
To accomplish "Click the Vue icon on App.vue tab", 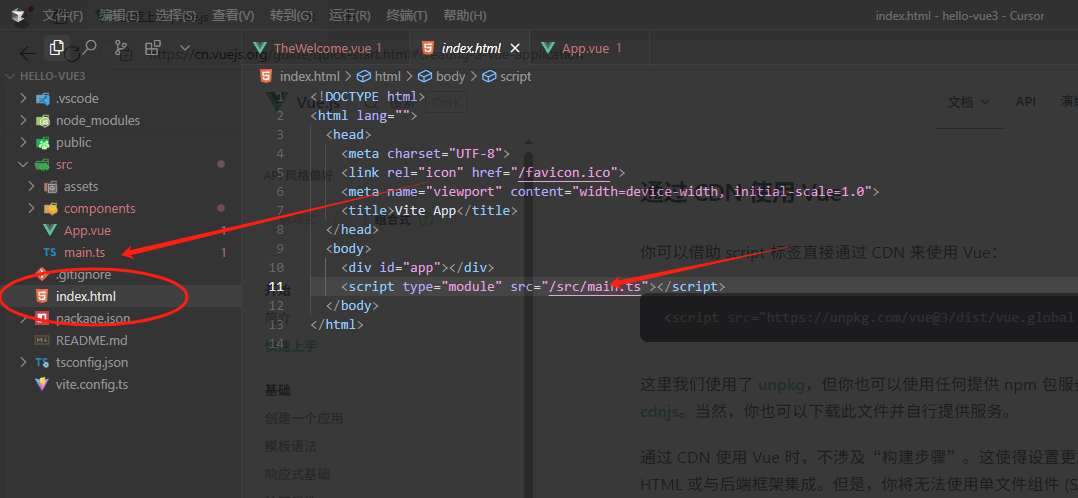I will click(548, 48).
